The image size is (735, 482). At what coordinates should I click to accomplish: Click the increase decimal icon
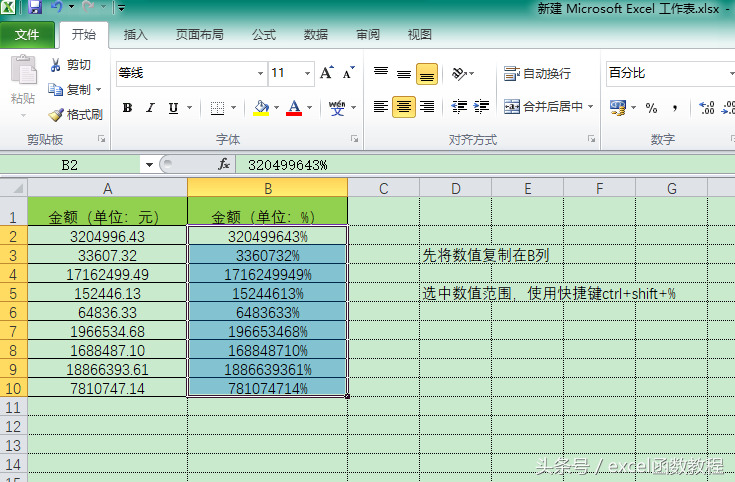706,108
